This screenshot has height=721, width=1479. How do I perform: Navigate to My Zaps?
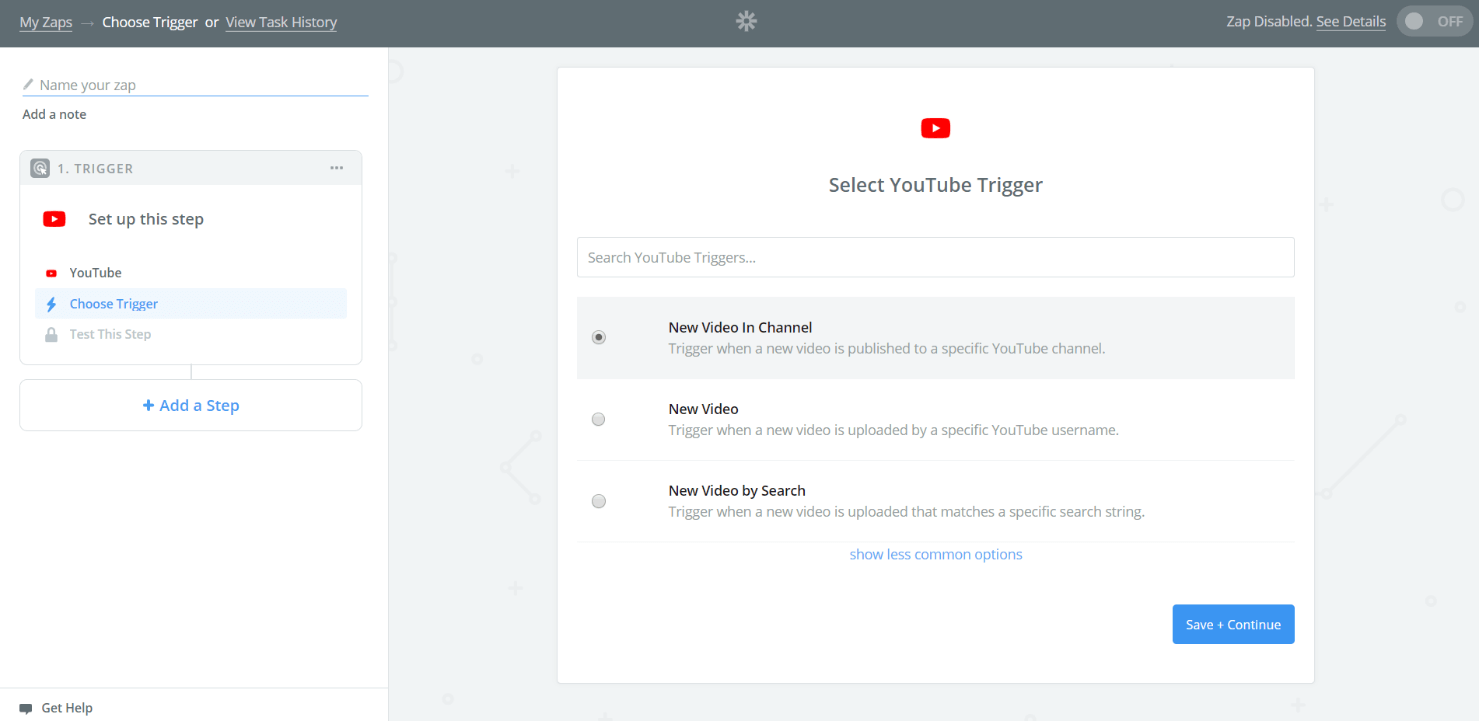(45, 21)
